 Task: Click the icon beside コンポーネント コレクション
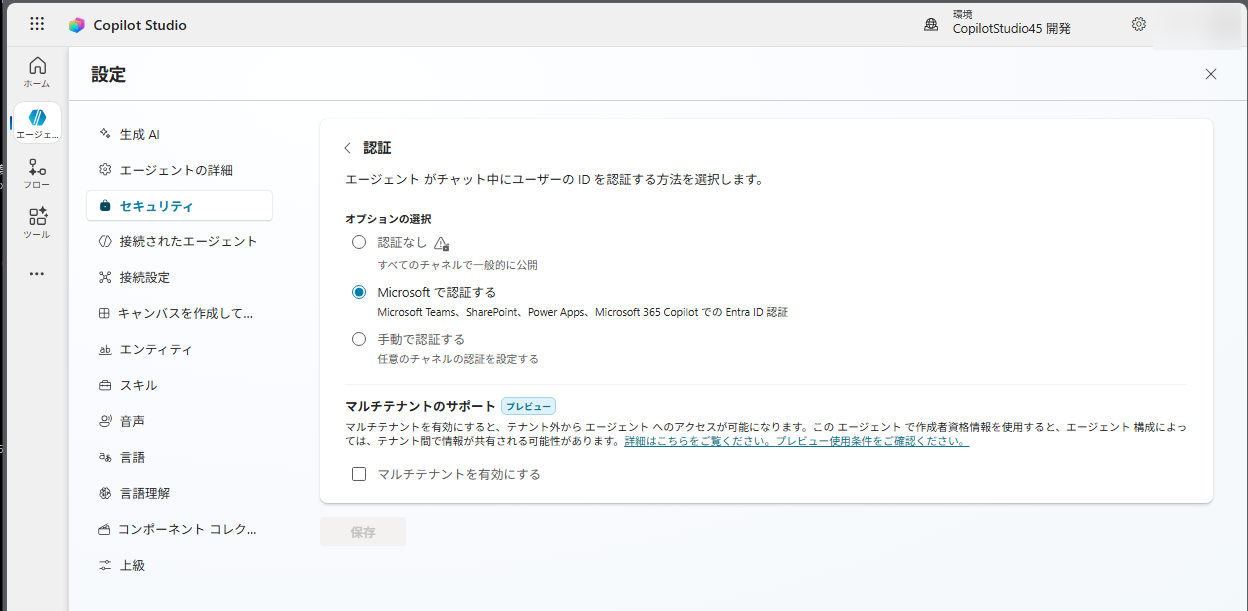(105, 529)
